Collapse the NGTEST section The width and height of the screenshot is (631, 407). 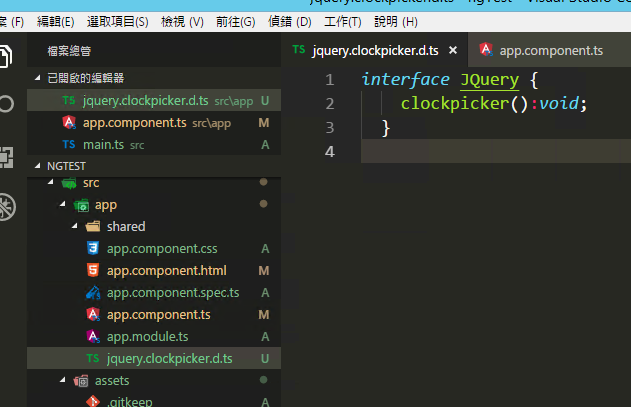click(37, 165)
